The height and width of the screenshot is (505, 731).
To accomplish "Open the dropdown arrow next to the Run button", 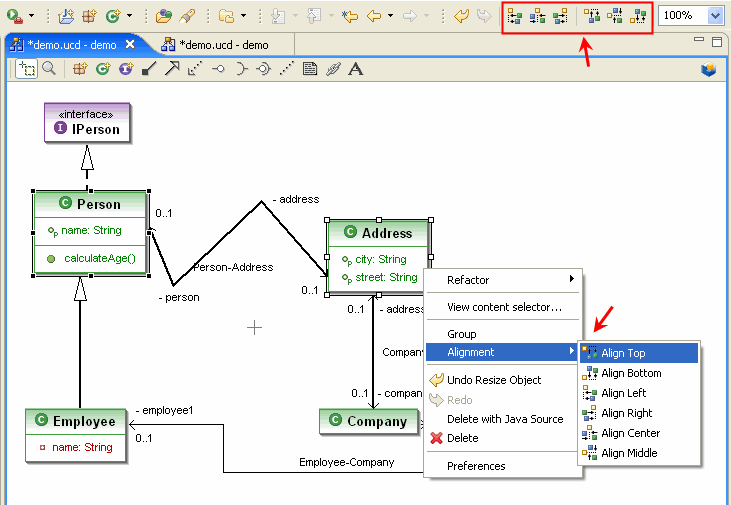I will [31, 16].
